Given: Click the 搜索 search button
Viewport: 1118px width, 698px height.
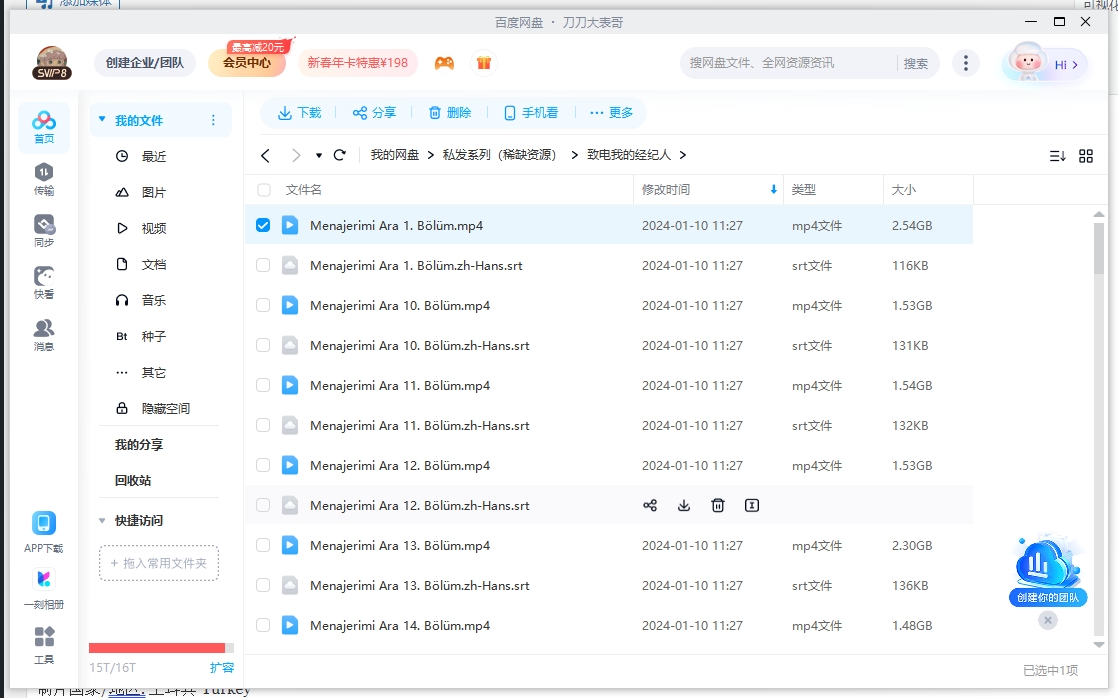Looking at the screenshot, I should (x=916, y=62).
